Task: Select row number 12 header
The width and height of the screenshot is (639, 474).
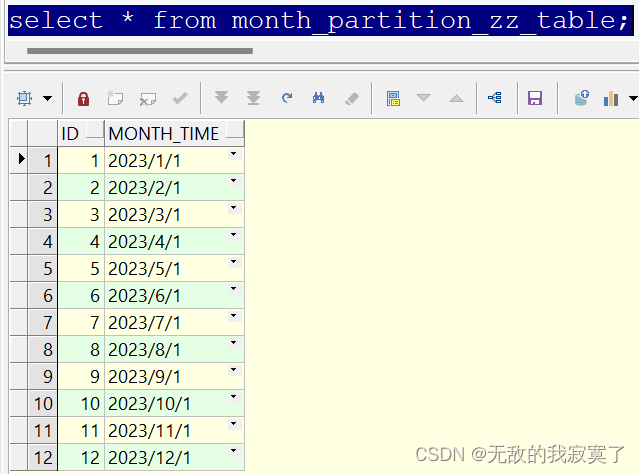Action: coord(43,457)
